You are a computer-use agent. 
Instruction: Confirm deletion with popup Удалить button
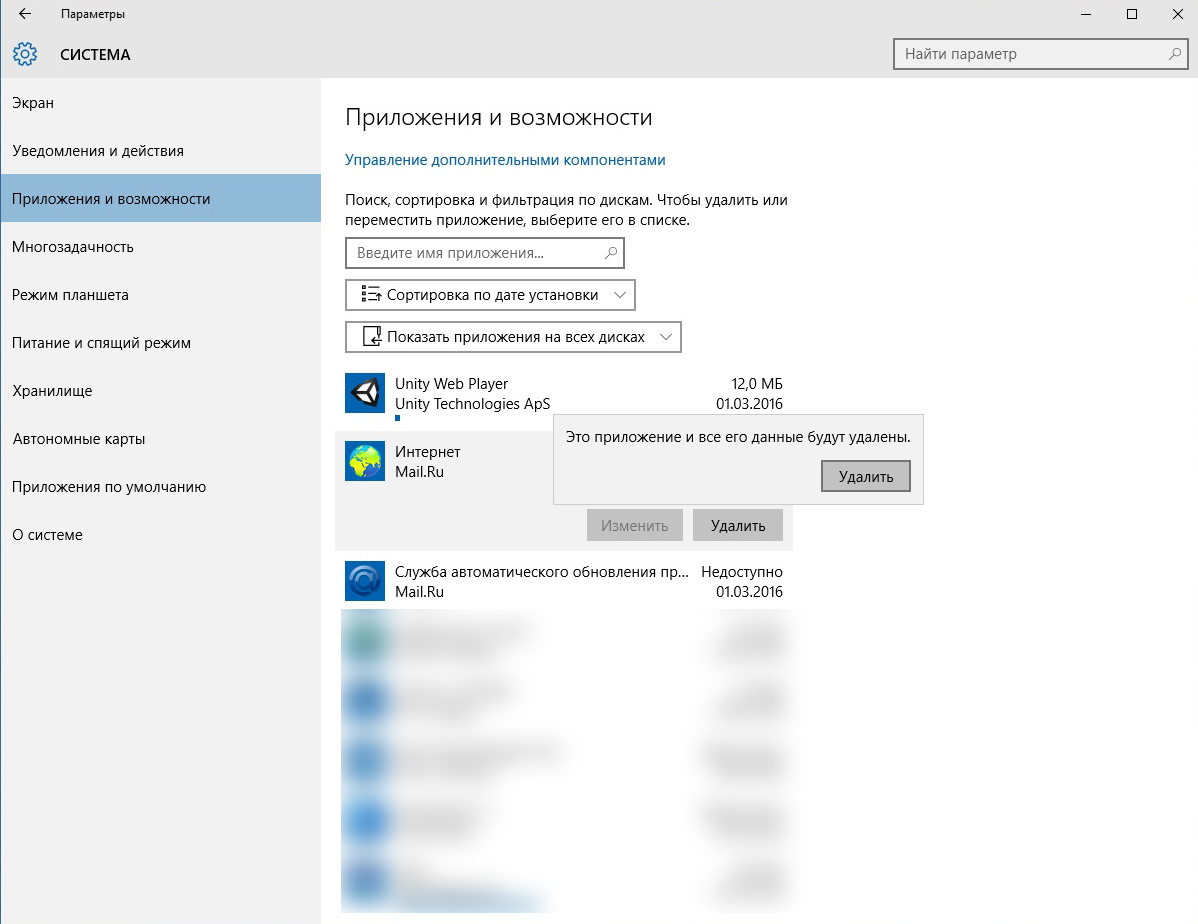(866, 476)
